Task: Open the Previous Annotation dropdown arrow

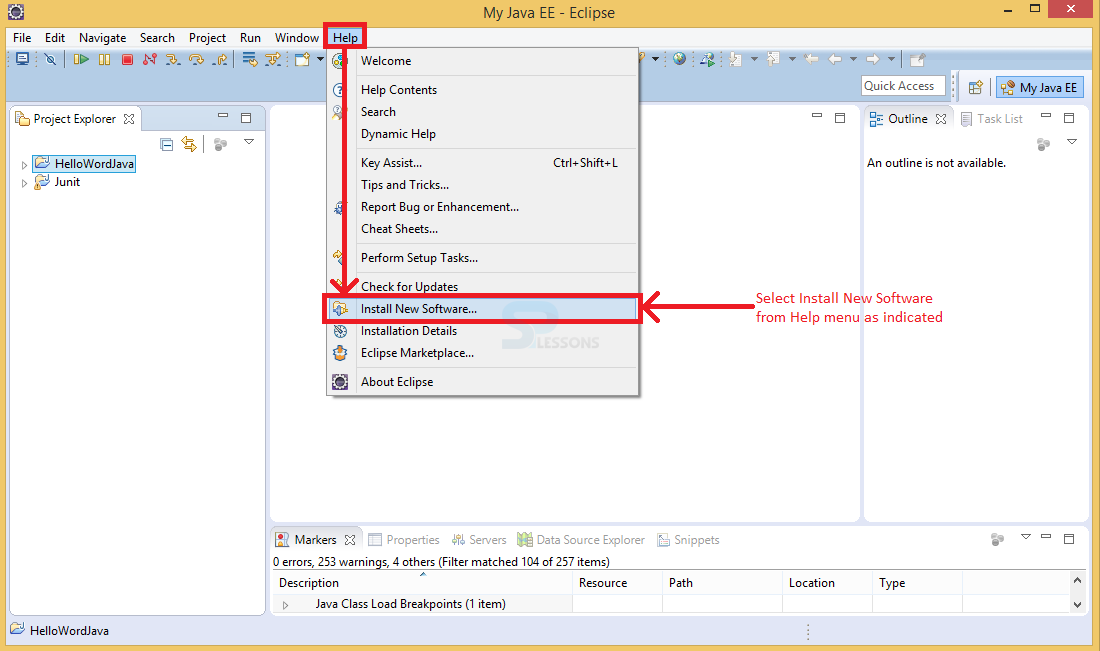Action: tap(792, 59)
